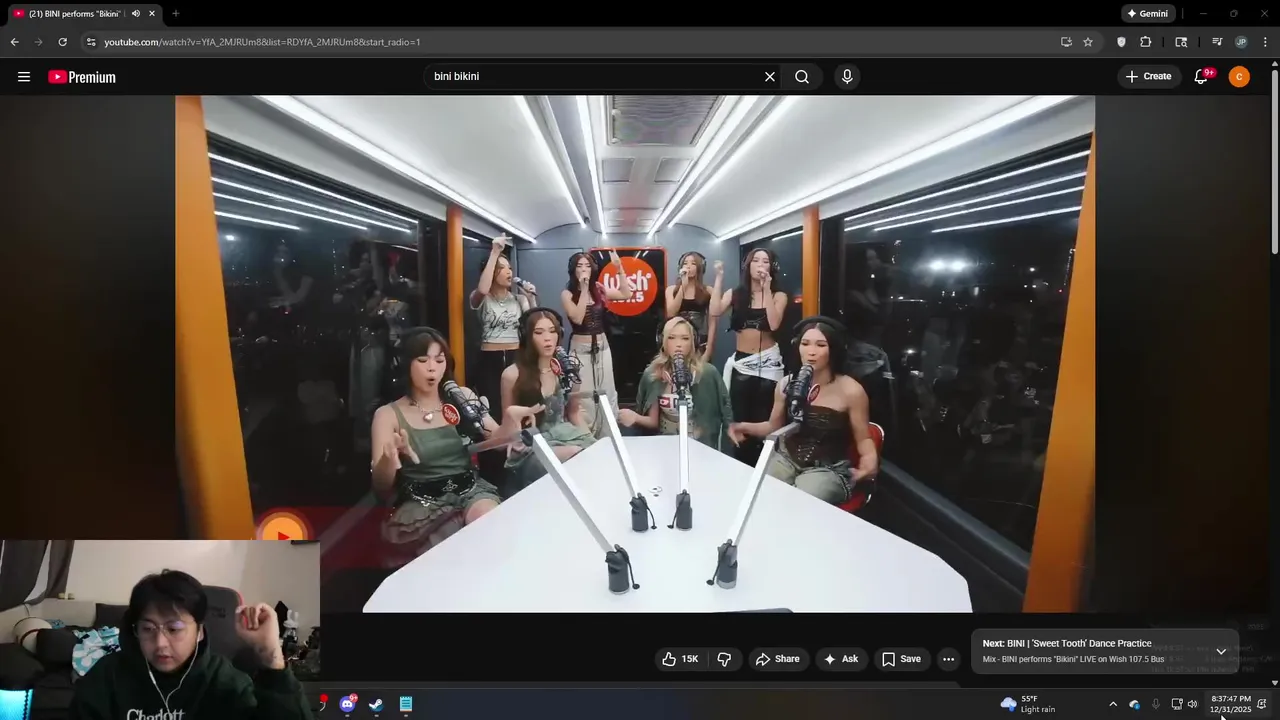Screen dimensions: 1280x720
Task: Show hidden system tray icons
Action: 1113,704
